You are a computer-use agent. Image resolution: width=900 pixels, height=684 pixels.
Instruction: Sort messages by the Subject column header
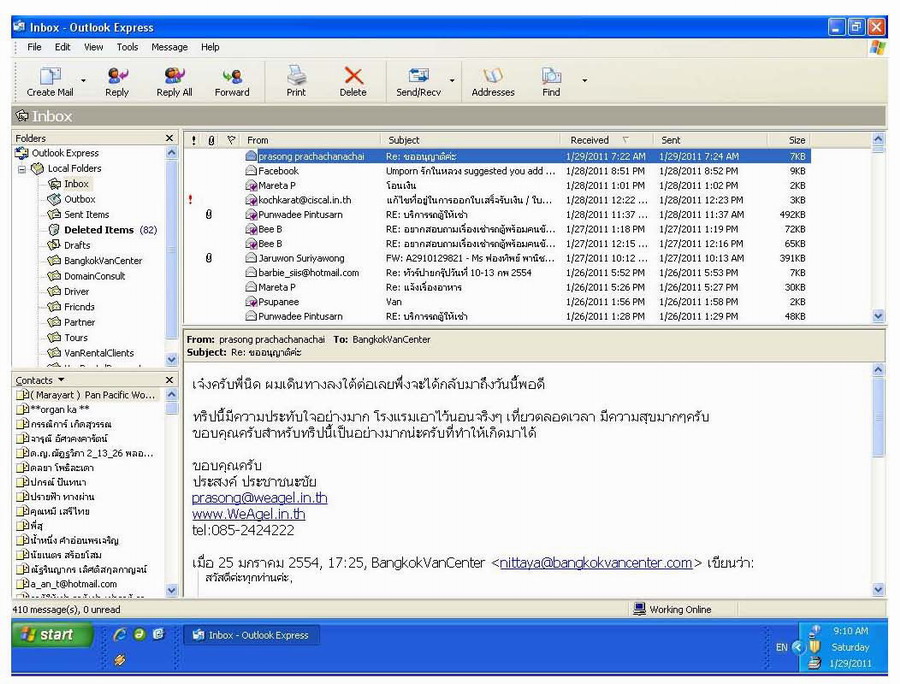tap(471, 140)
